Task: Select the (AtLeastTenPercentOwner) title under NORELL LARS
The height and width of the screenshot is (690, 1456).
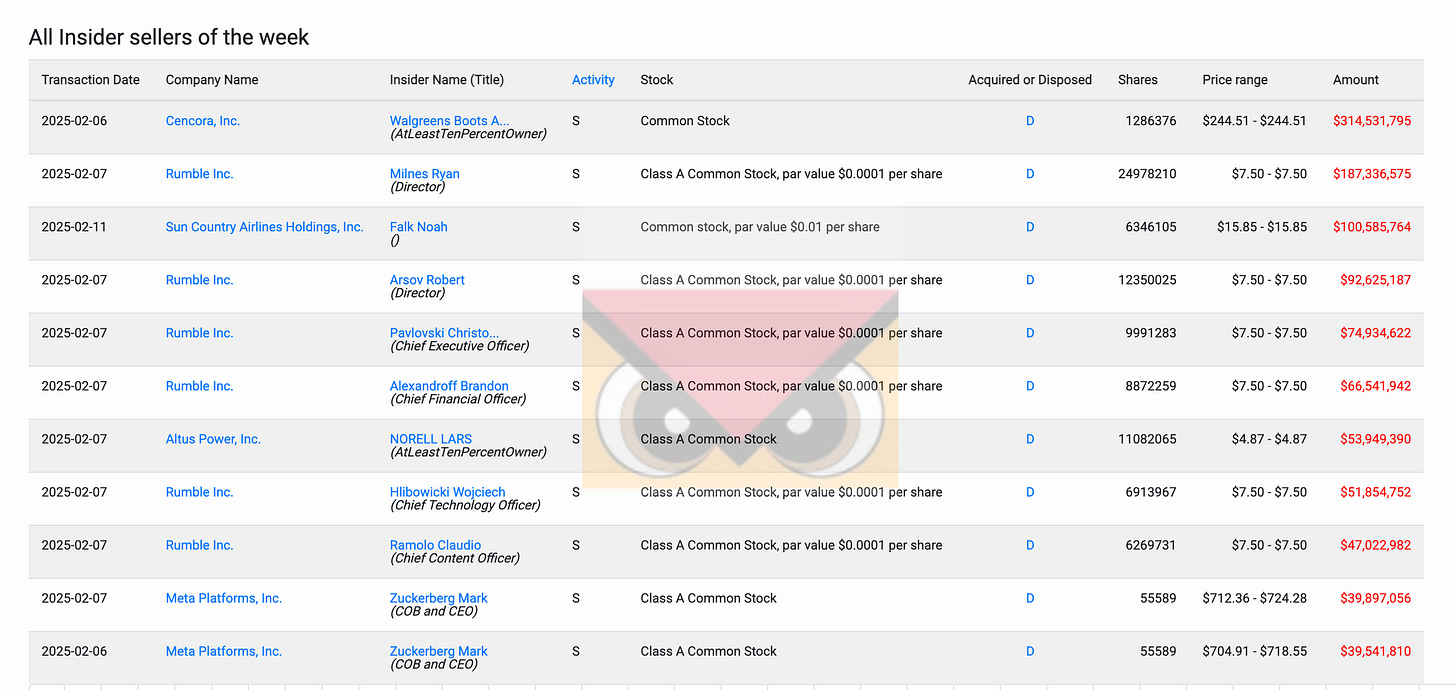Action: pos(468,452)
